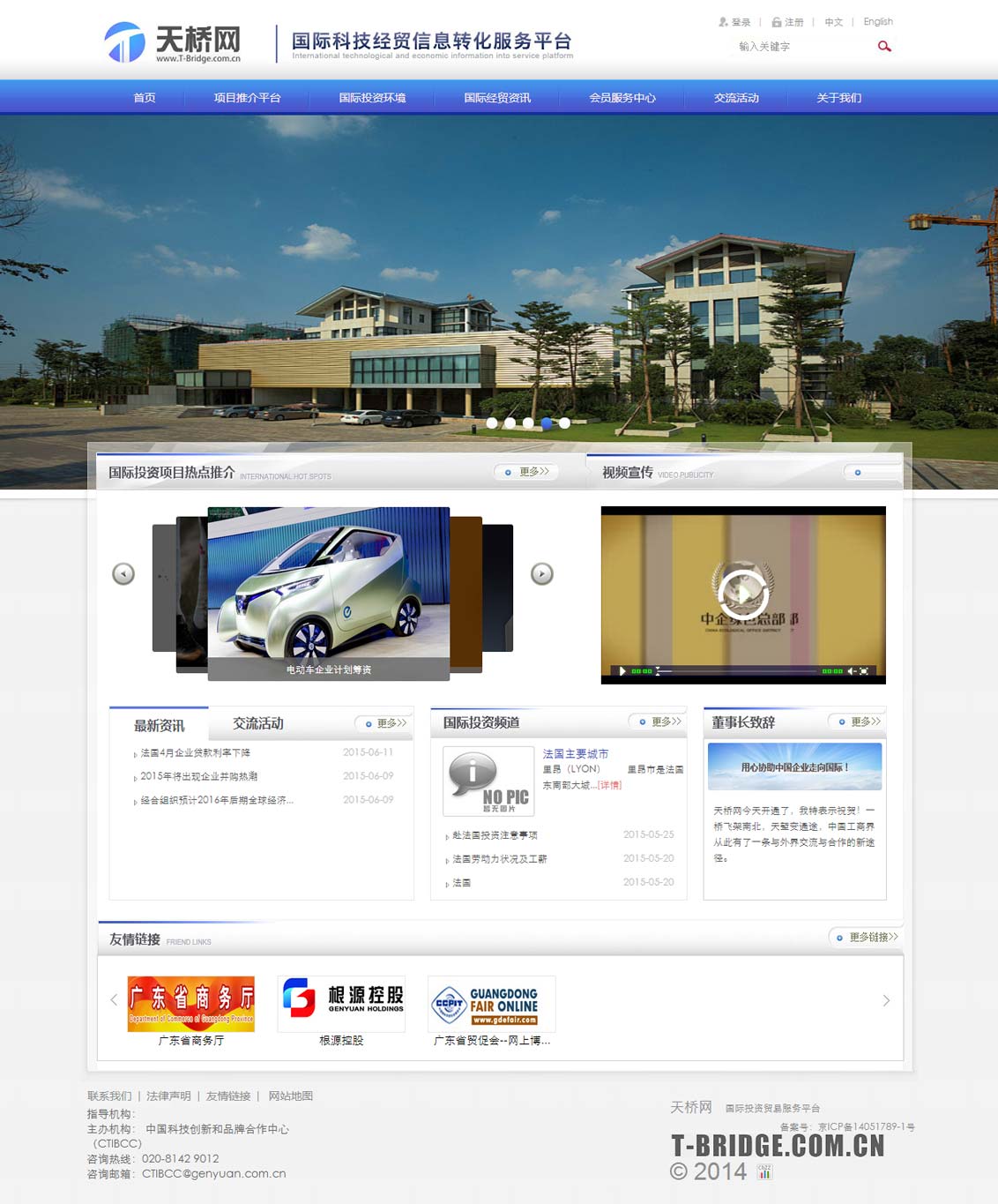Select the last banner slide dot
998x1204 pixels.
click(565, 423)
